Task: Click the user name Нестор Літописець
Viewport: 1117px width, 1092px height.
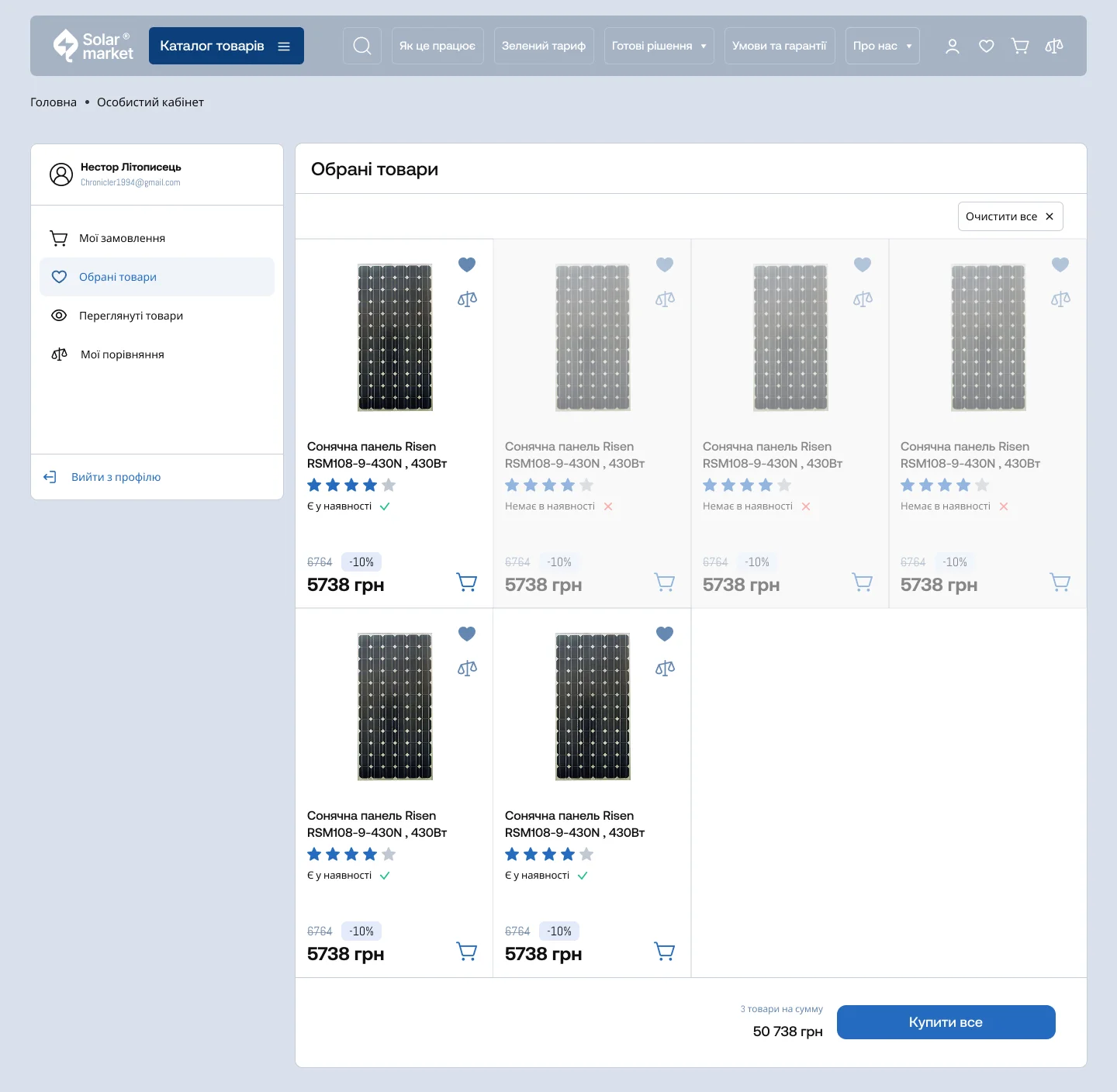Action: coord(131,168)
